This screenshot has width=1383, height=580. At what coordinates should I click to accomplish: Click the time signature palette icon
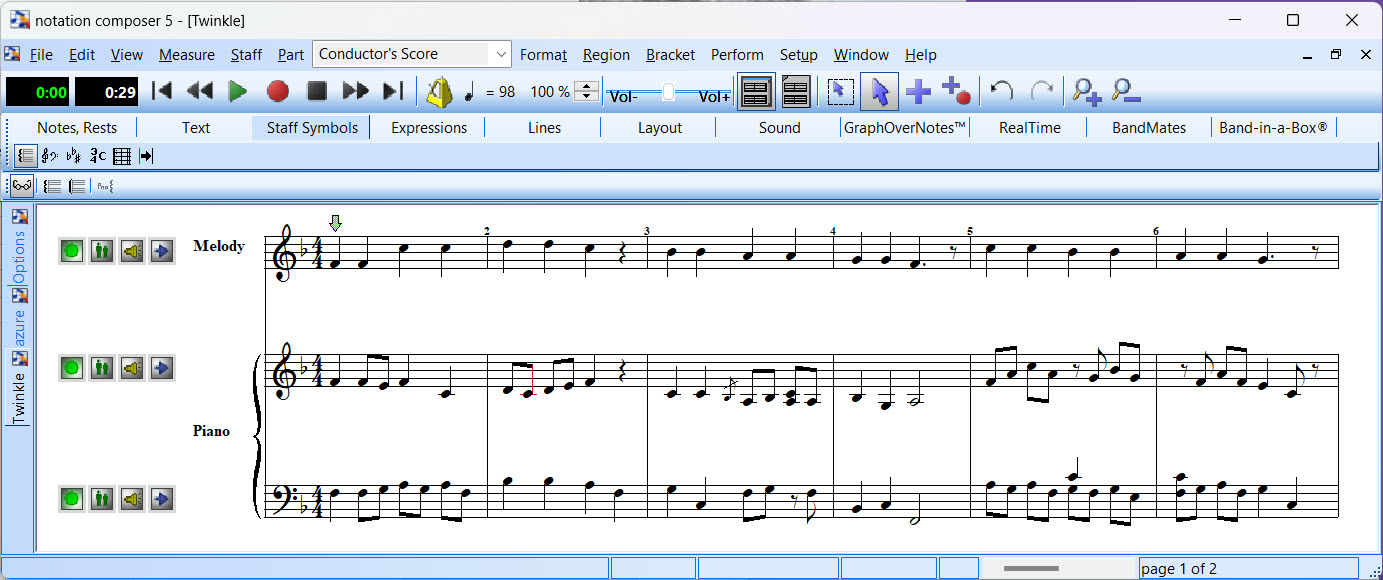click(98, 156)
